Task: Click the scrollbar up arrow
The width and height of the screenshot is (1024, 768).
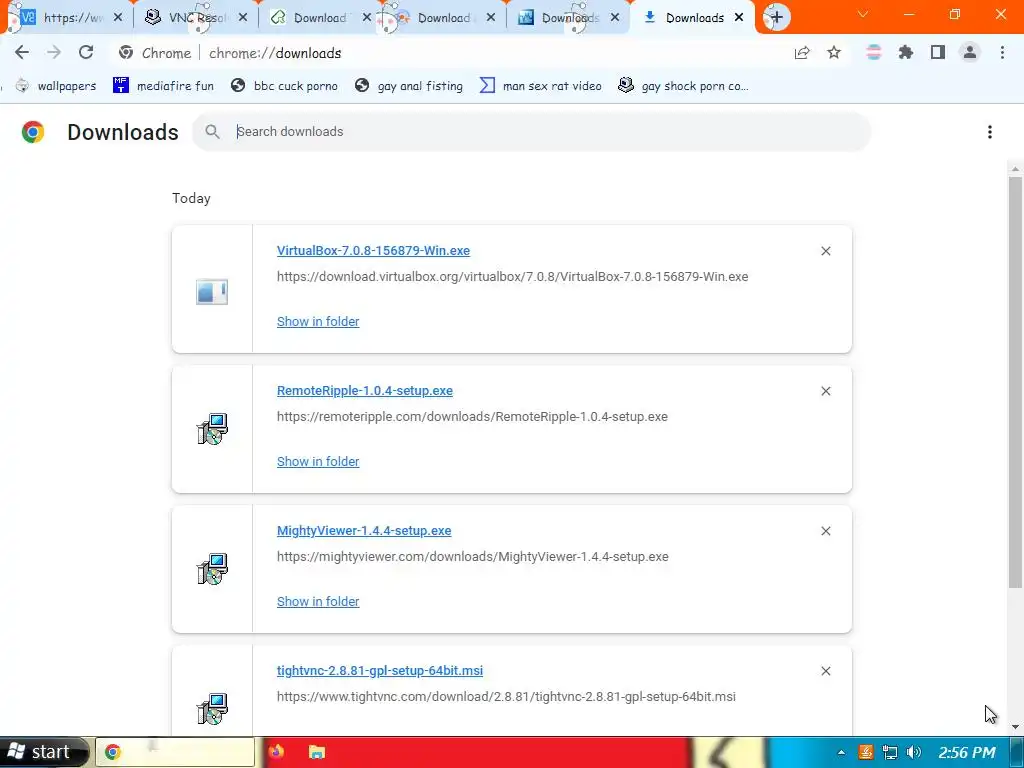Action: click(x=1015, y=170)
